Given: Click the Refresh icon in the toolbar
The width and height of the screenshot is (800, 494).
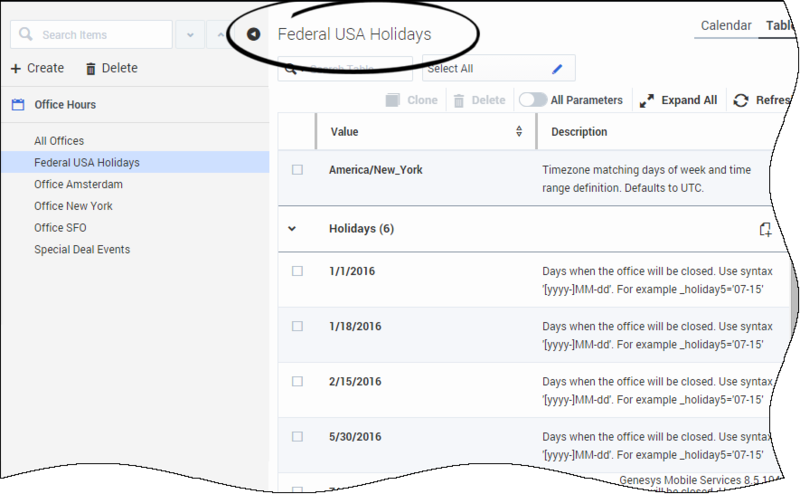Looking at the screenshot, I should [741, 100].
